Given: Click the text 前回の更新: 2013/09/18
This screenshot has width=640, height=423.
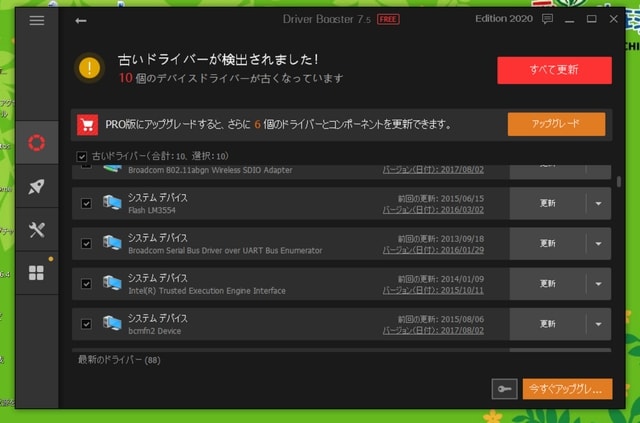Looking at the screenshot, I should click(441, 239).
